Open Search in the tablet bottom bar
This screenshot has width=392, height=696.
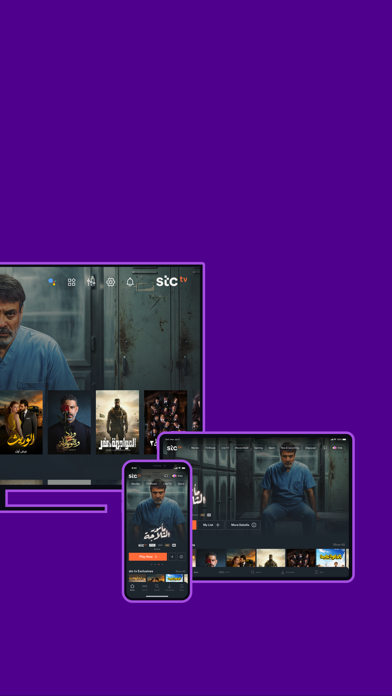coord(256,572)
